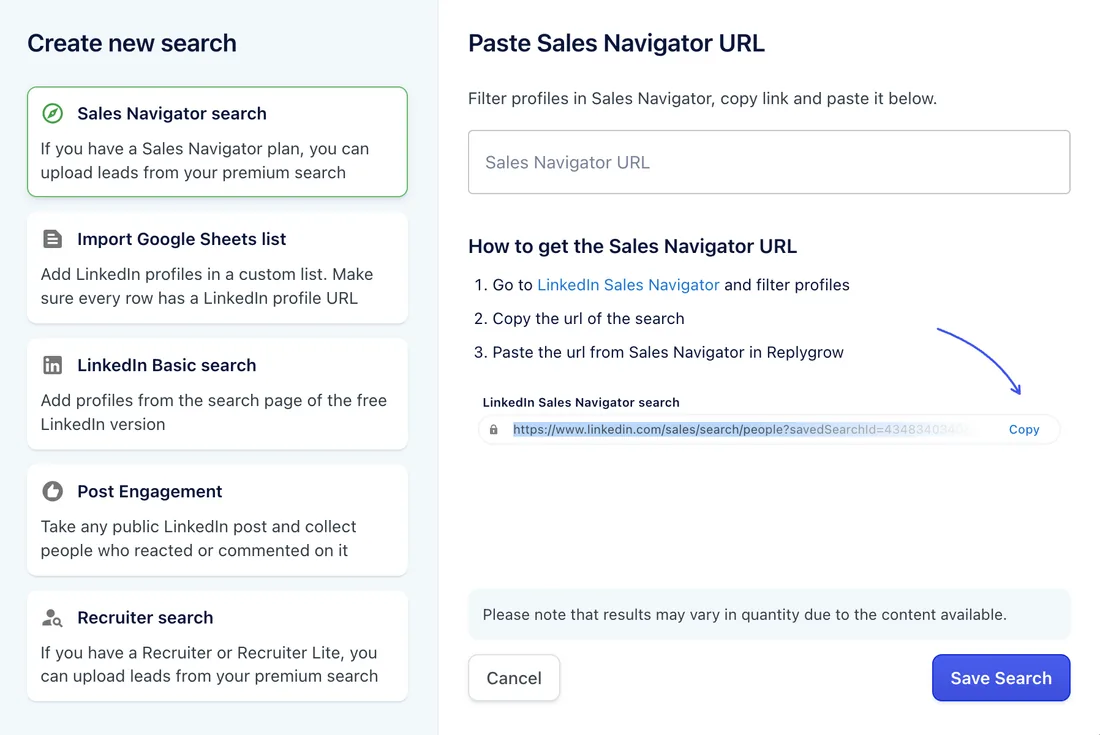Click the person-search icon of Recruiter search
This screenshot has width=1100, height=735.
(x=53, y=618)
